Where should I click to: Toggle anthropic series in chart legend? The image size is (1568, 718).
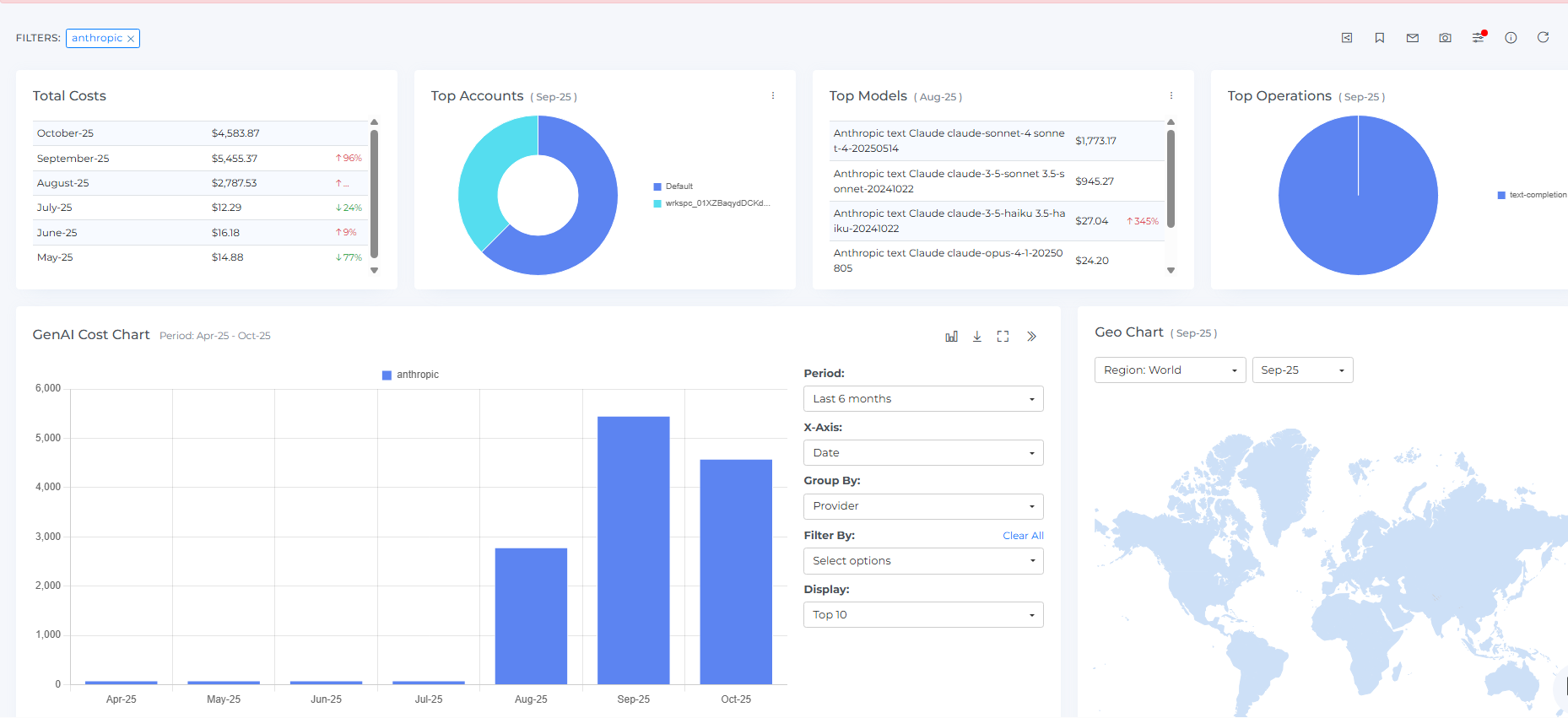click(x=410, y=375)
